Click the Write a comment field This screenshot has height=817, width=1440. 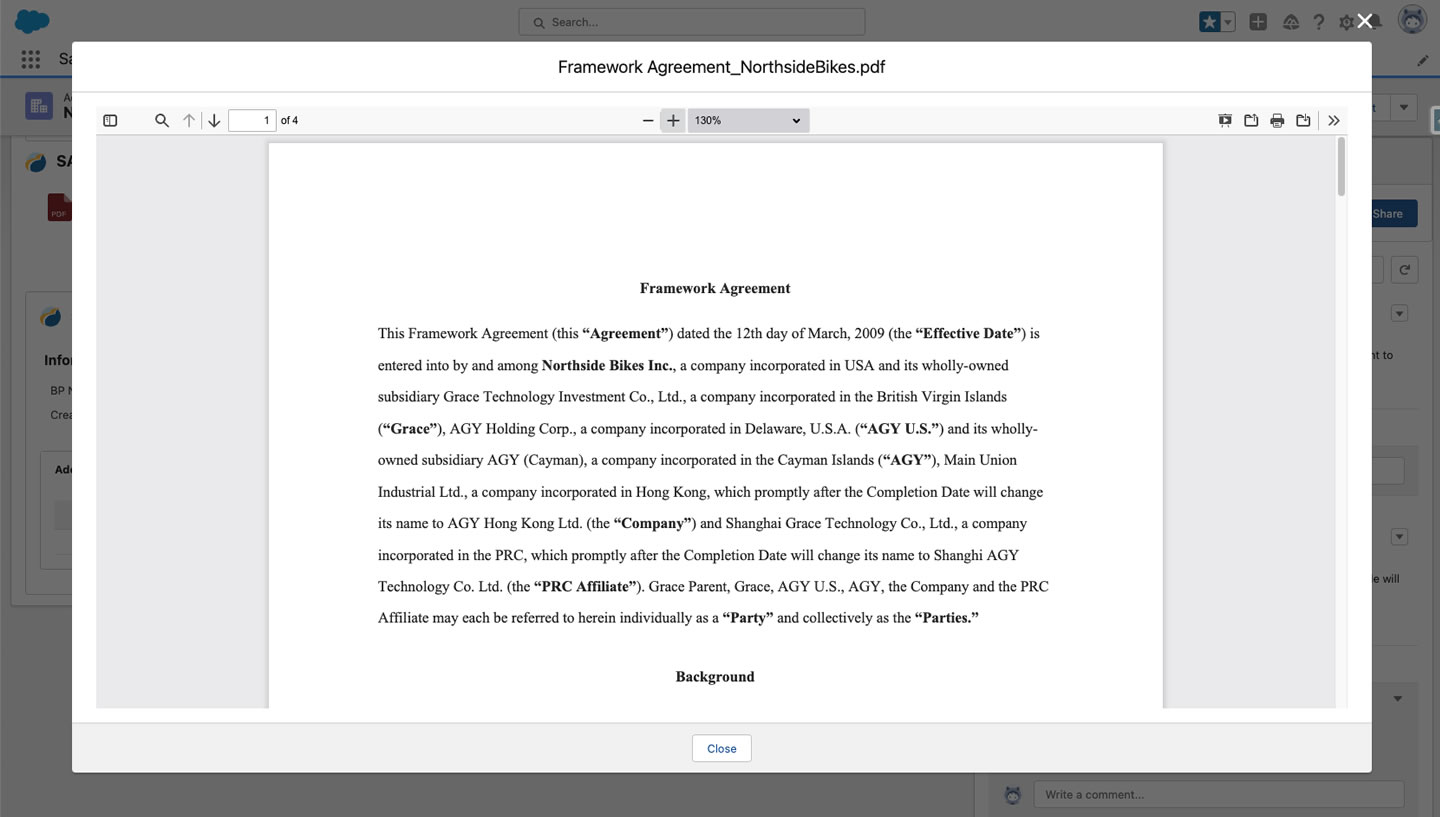pyautogui.click(x=1219, y=794)
